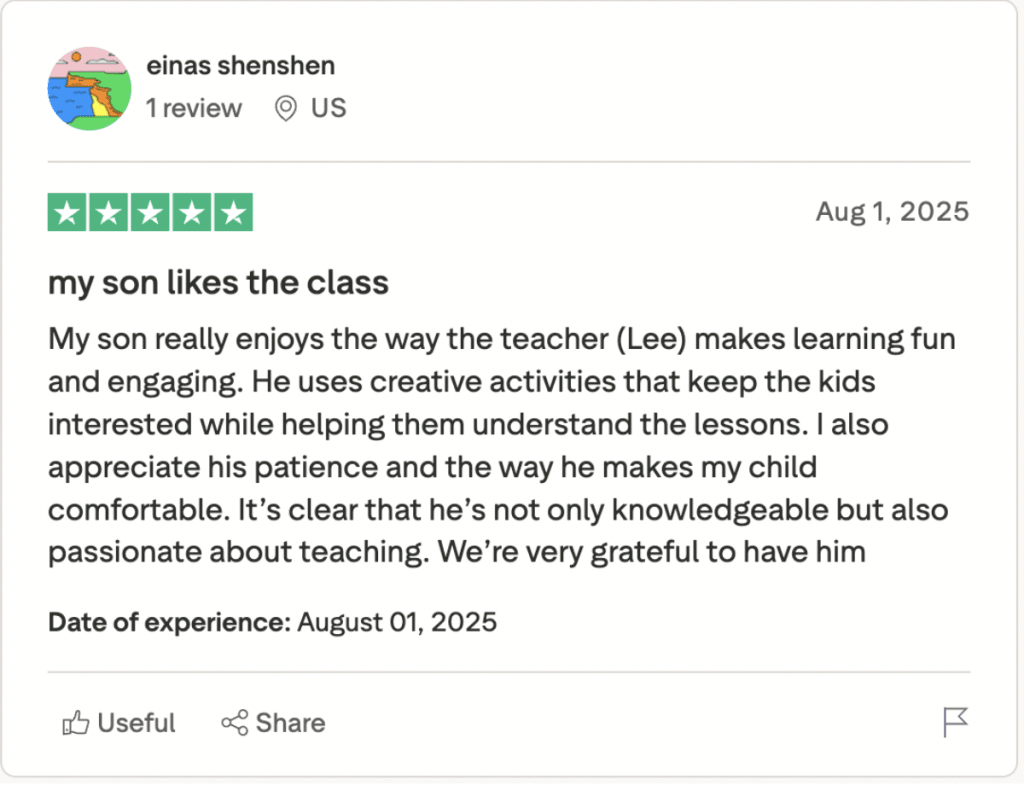Select the second green Trustpilot star
Image resolution: width=1024 pixels, height=785 pixels.
pos(110,211)
